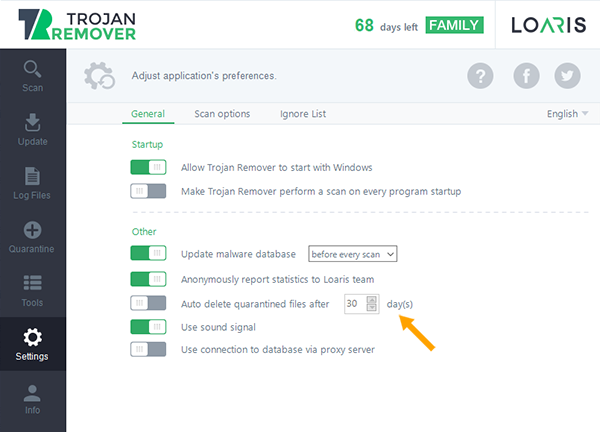Switch to the Scan options tab
Image resolution: width=600 pixels, height=432 pixels.
click(x=222, y=114)
